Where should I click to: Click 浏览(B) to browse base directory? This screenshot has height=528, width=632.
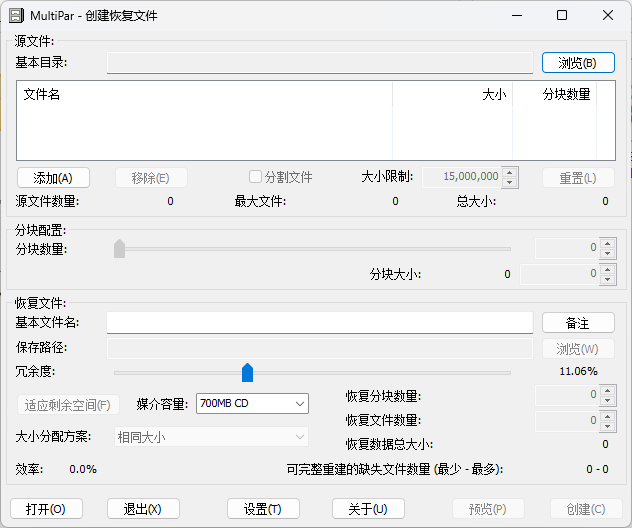coord(578,63)
